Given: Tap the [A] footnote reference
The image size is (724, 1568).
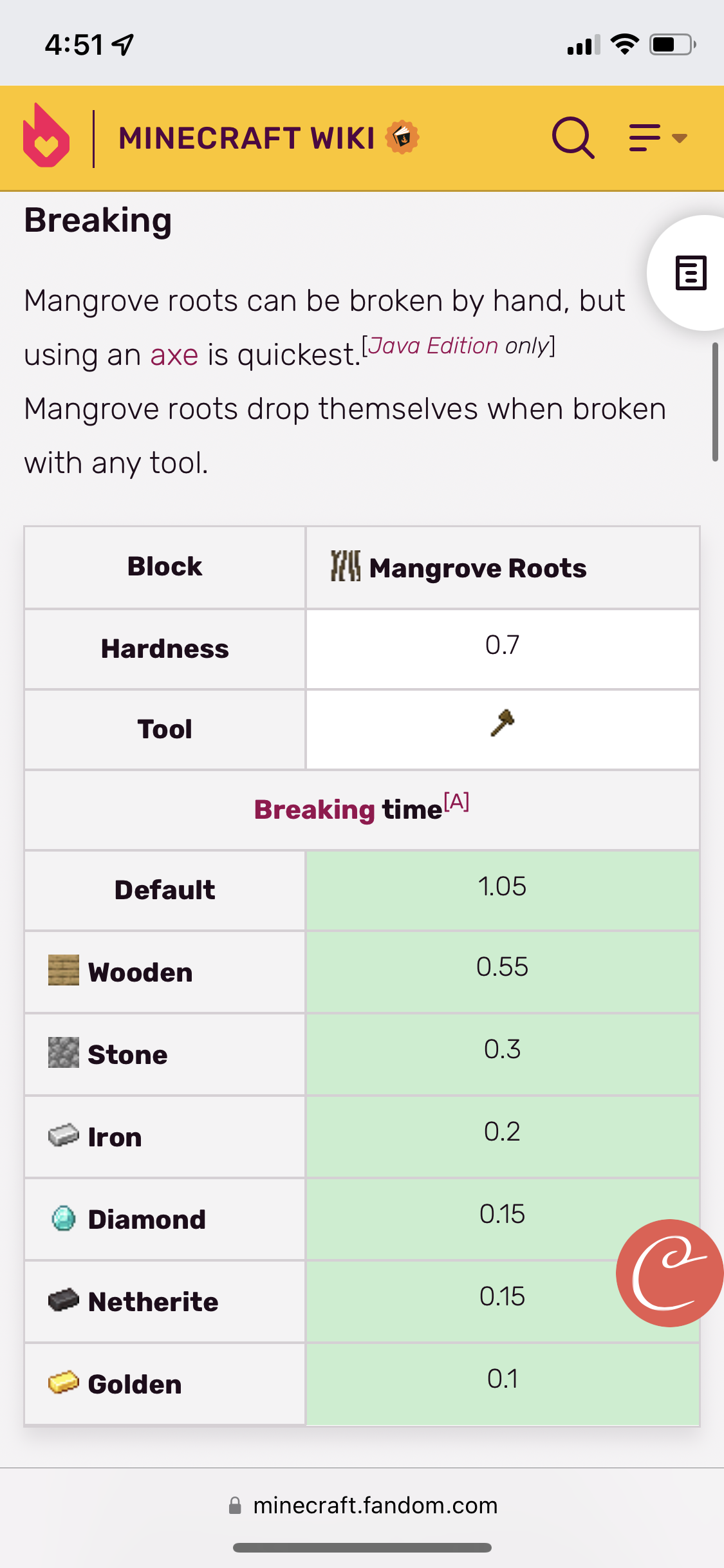Looking at the screenshot, I should (x=456, y=802).
